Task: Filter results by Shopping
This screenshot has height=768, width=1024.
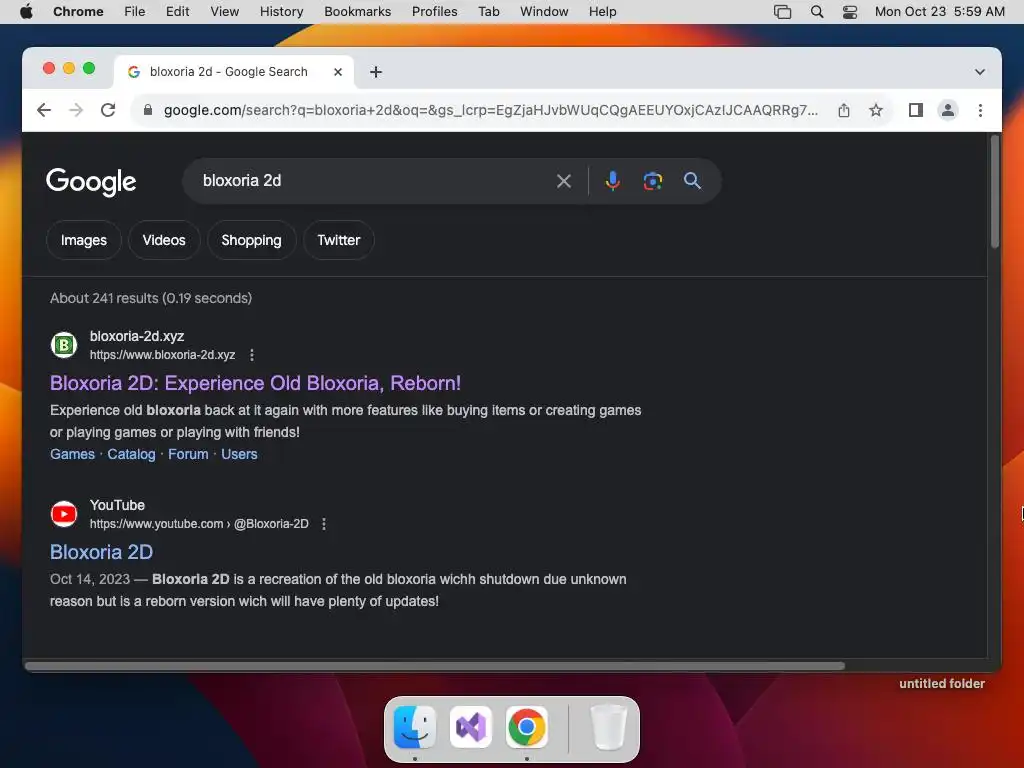Action: point(251,240)
